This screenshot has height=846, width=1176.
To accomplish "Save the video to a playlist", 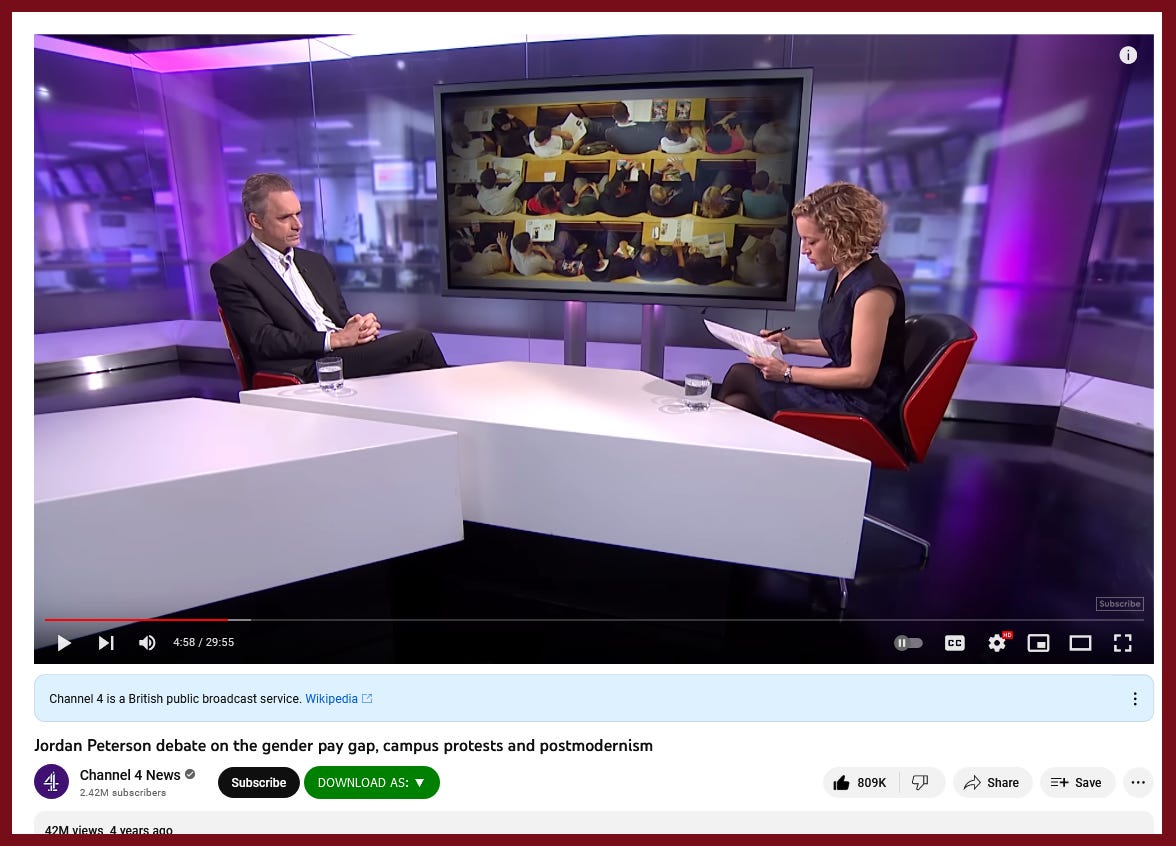I will click(1076, 782).
